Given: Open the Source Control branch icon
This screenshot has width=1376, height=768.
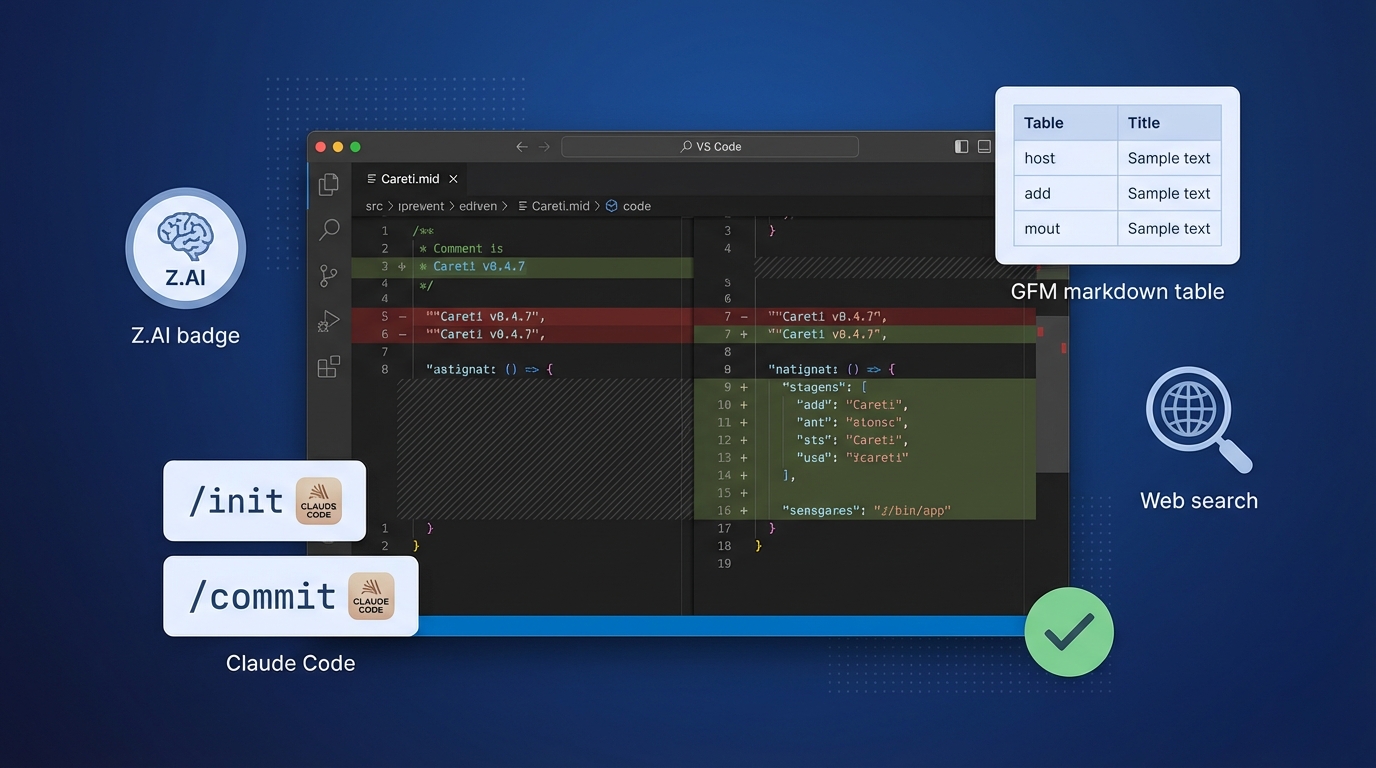Looking at the screenshot, I should pyautogui.click(x=328, y=276).
